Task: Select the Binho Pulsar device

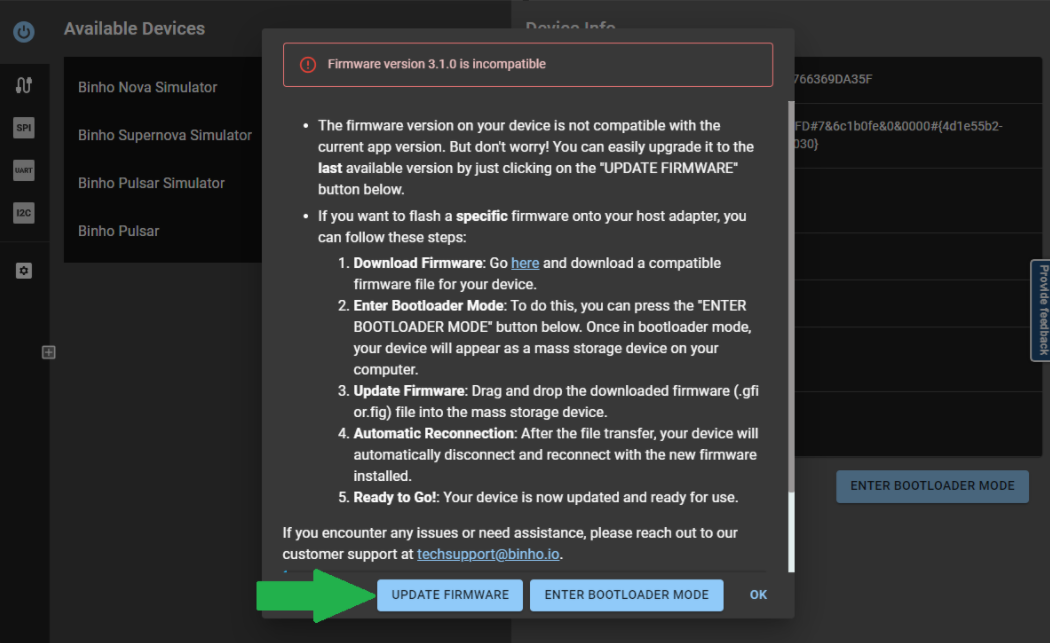Action: [x=163, y=231]
